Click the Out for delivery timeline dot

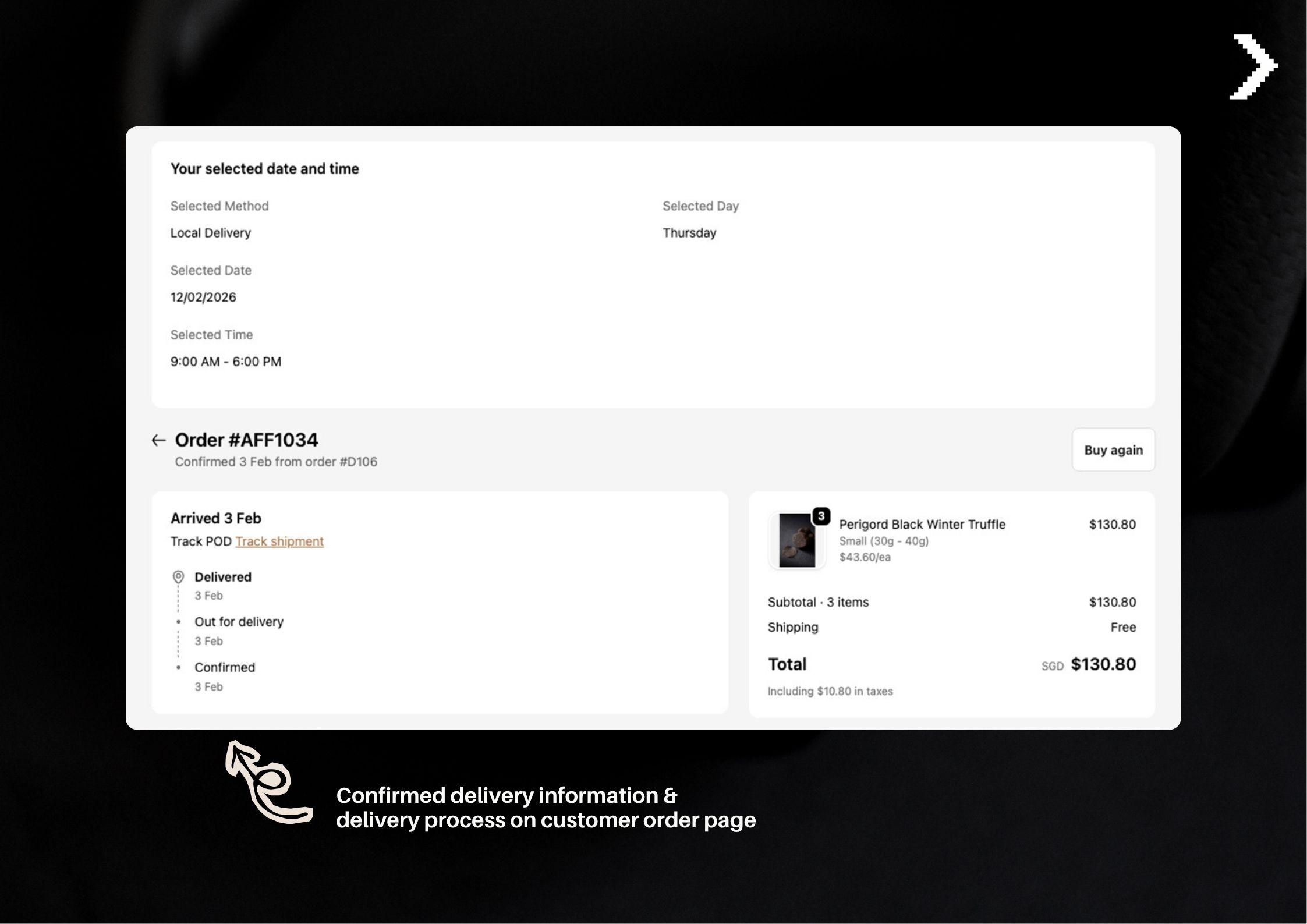[178, 622]
